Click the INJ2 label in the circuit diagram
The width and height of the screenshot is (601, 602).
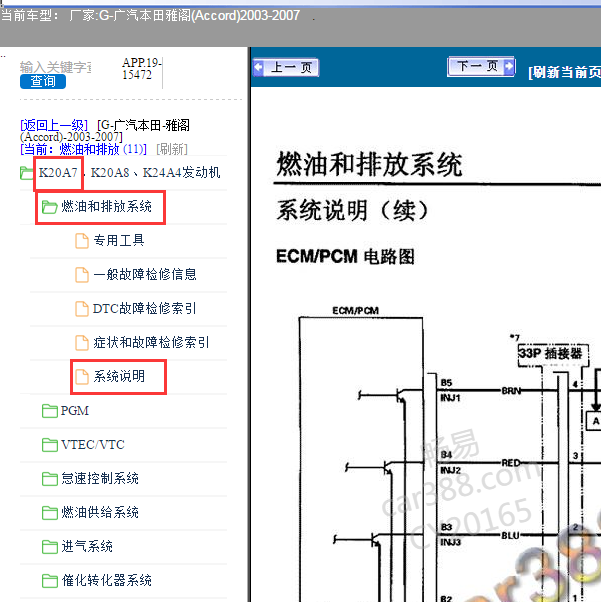coord(450,470)
